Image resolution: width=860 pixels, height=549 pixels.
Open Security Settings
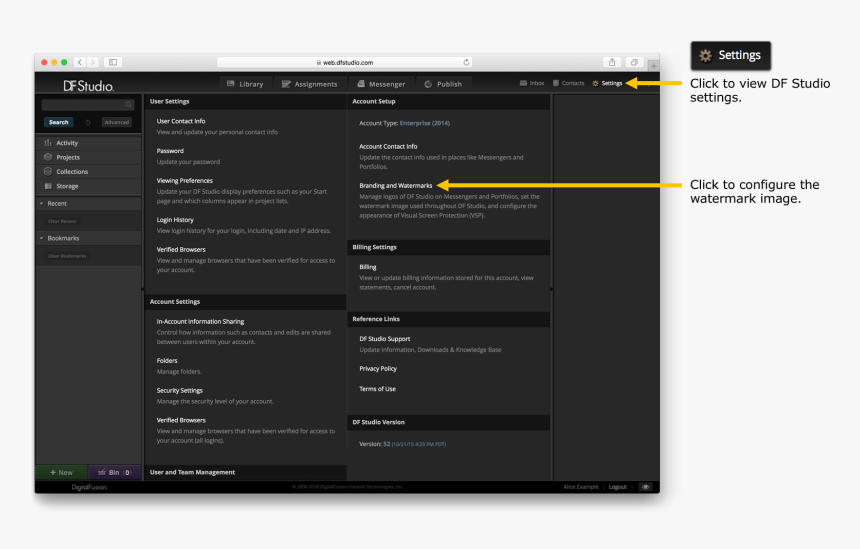(x=179, y=390)
